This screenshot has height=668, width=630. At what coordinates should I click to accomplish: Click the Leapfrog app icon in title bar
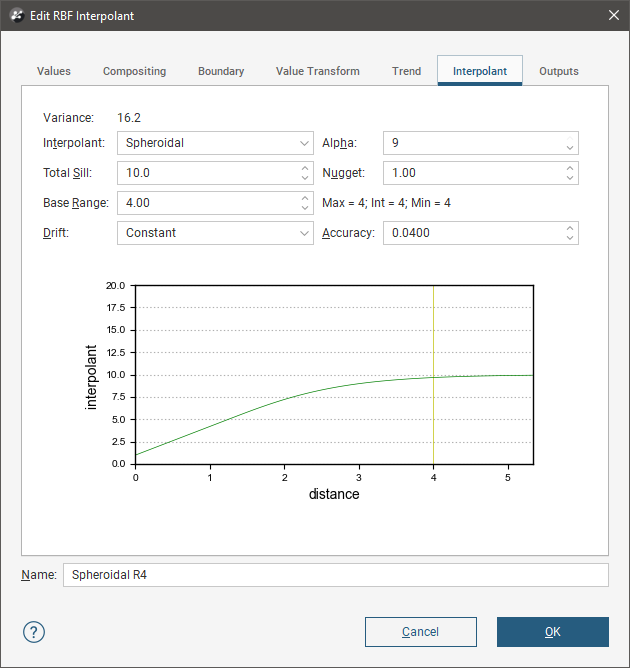coord(16,16)
